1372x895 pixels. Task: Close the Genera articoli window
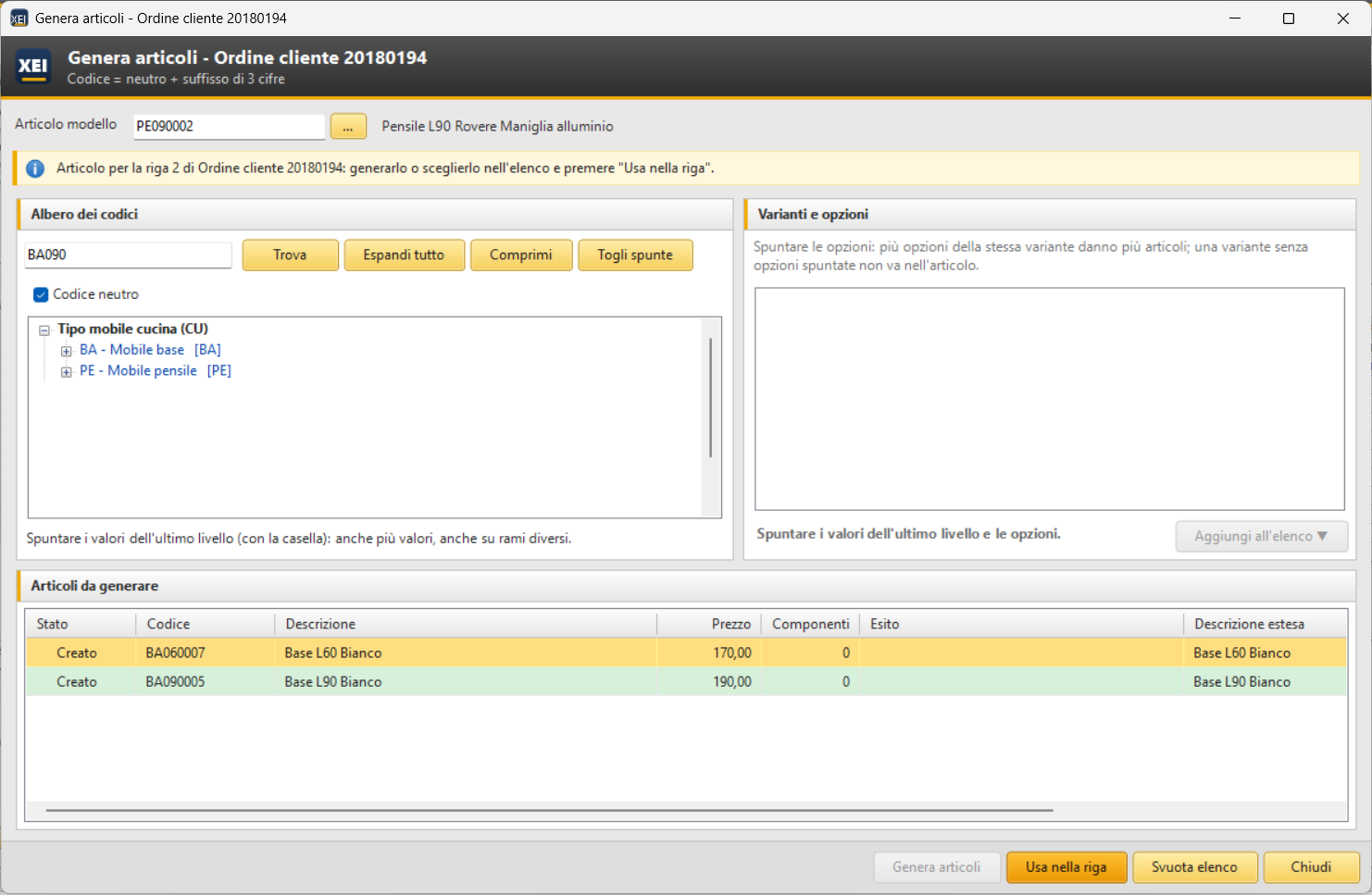pyautogui.click(x=1343, y=19)
